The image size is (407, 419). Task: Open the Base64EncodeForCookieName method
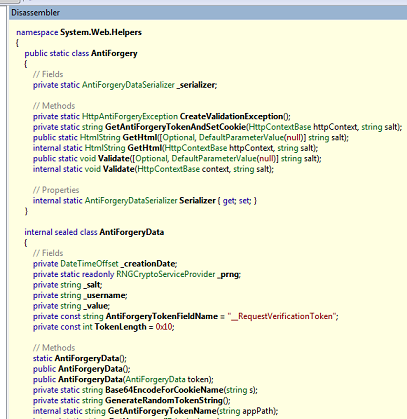click(164, 390)
